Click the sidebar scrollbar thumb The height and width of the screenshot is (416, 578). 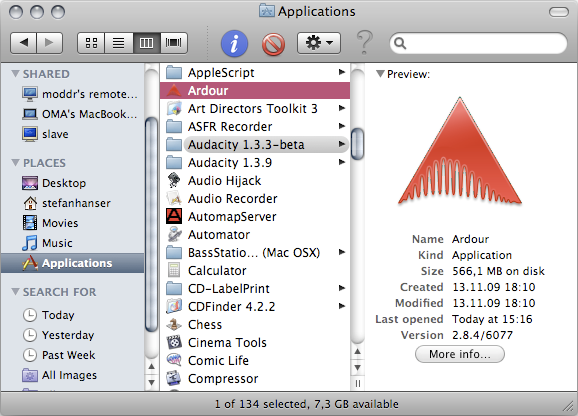click(151, 225)
